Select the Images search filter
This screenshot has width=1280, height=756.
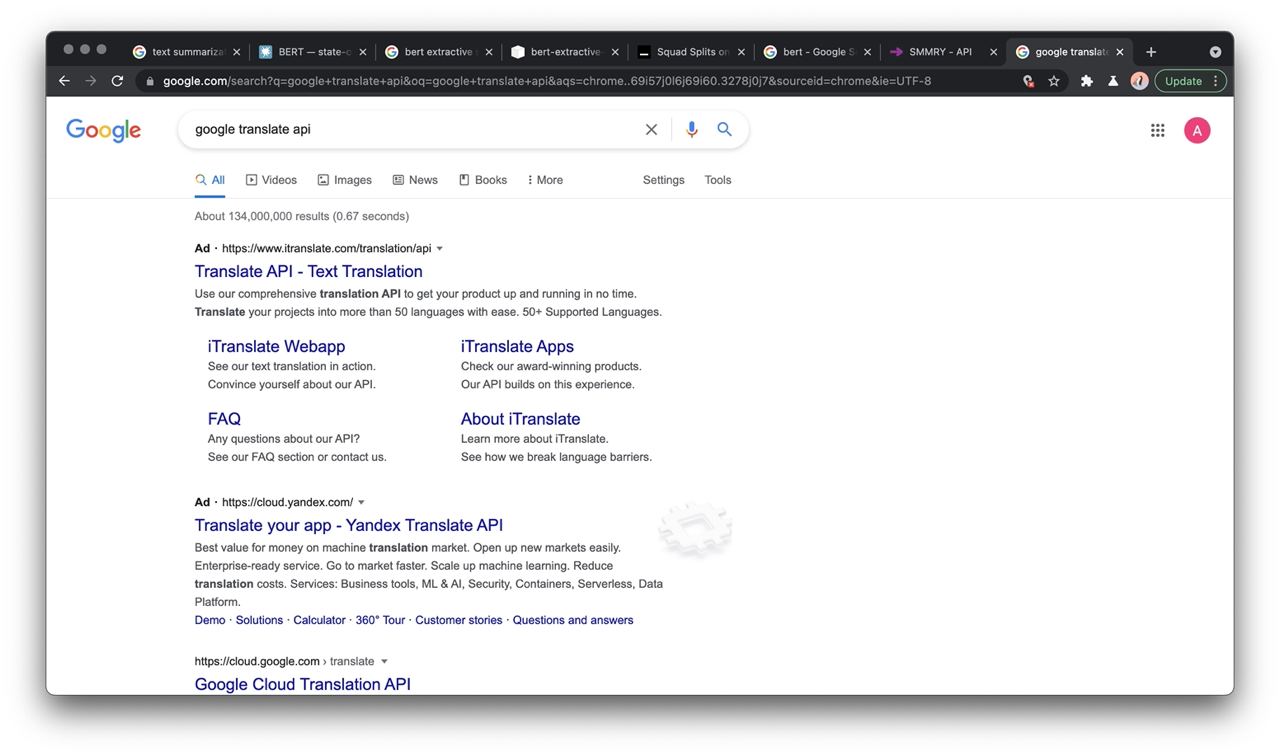pos(344,180)
